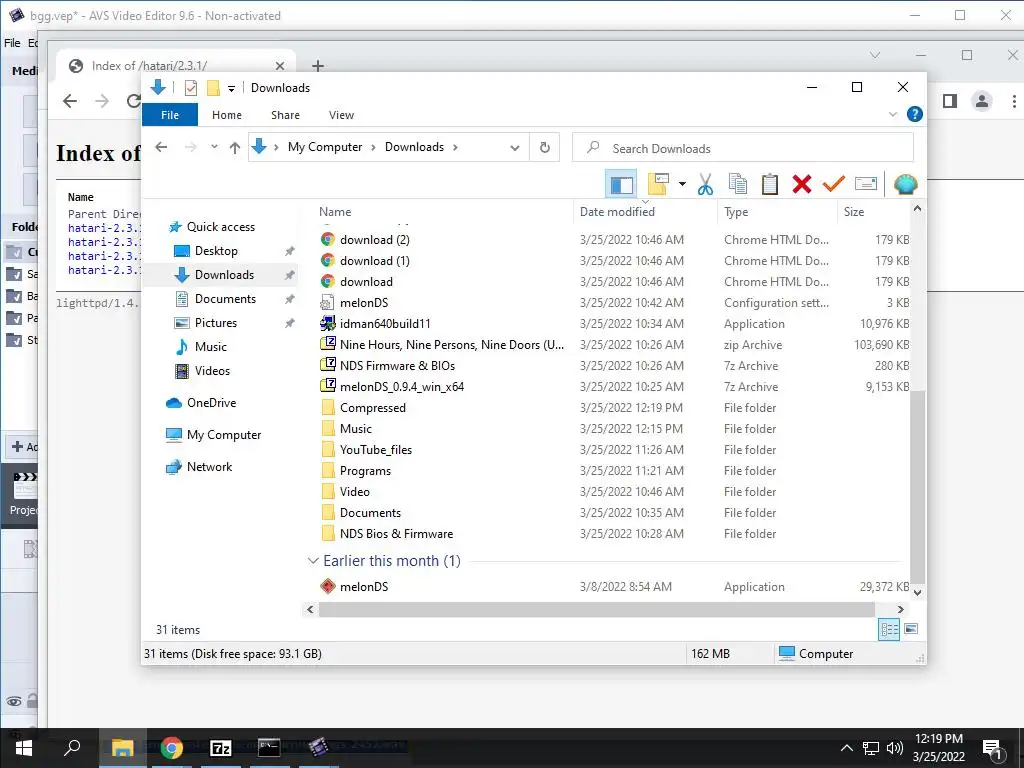
Task: Open the AVS Video Editor File menu
Action: [x=12, y=42]
